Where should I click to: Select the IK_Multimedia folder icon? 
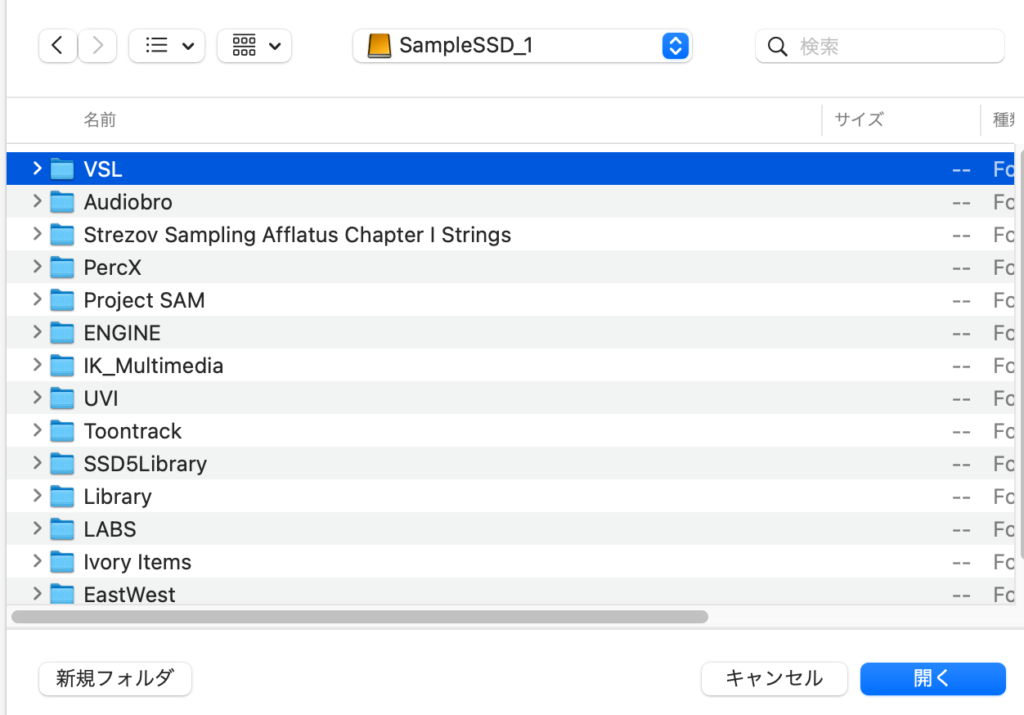click(62, 364)
